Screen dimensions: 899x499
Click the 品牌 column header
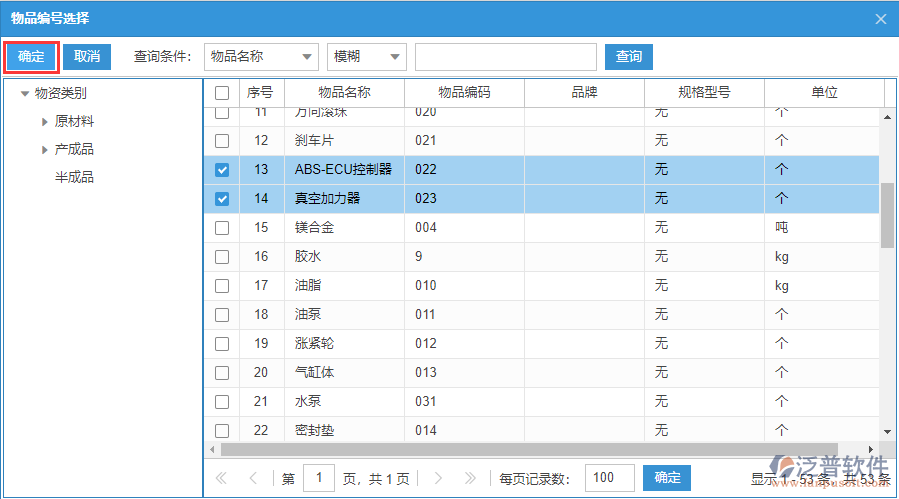pyautogui.click(x=584, y=93)
